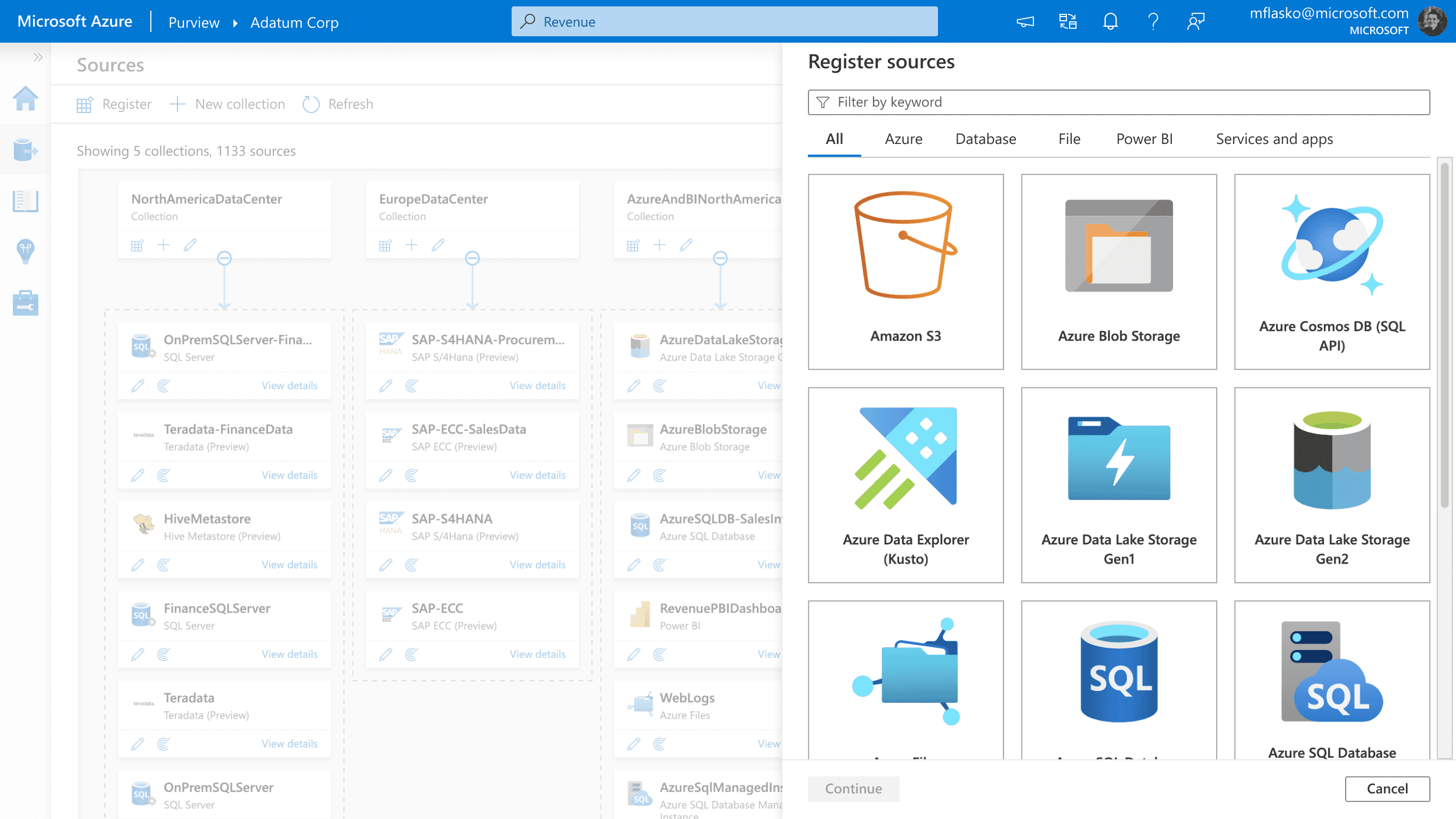The width and height of the screenshot is (1456, 819).
Task: Open the Insights lightbulb sidebar icon
Action: pos(26,251)
